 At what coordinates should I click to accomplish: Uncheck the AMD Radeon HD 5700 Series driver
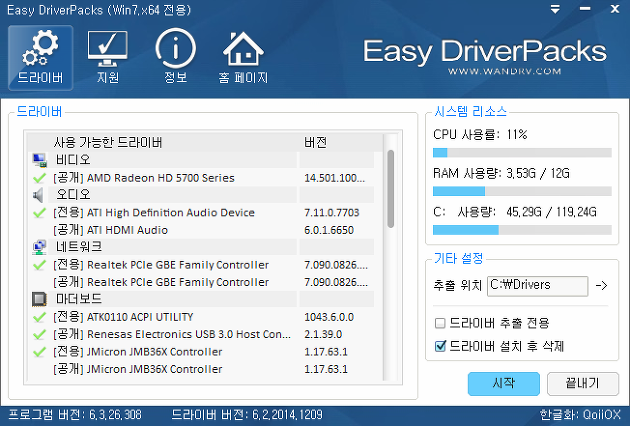tap(39, 178)
